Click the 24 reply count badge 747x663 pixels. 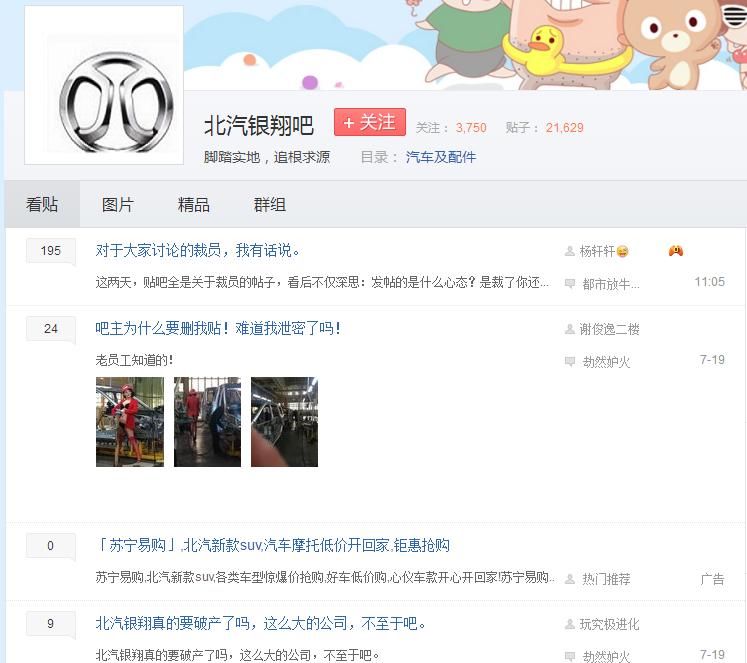[x=50, y=328]
